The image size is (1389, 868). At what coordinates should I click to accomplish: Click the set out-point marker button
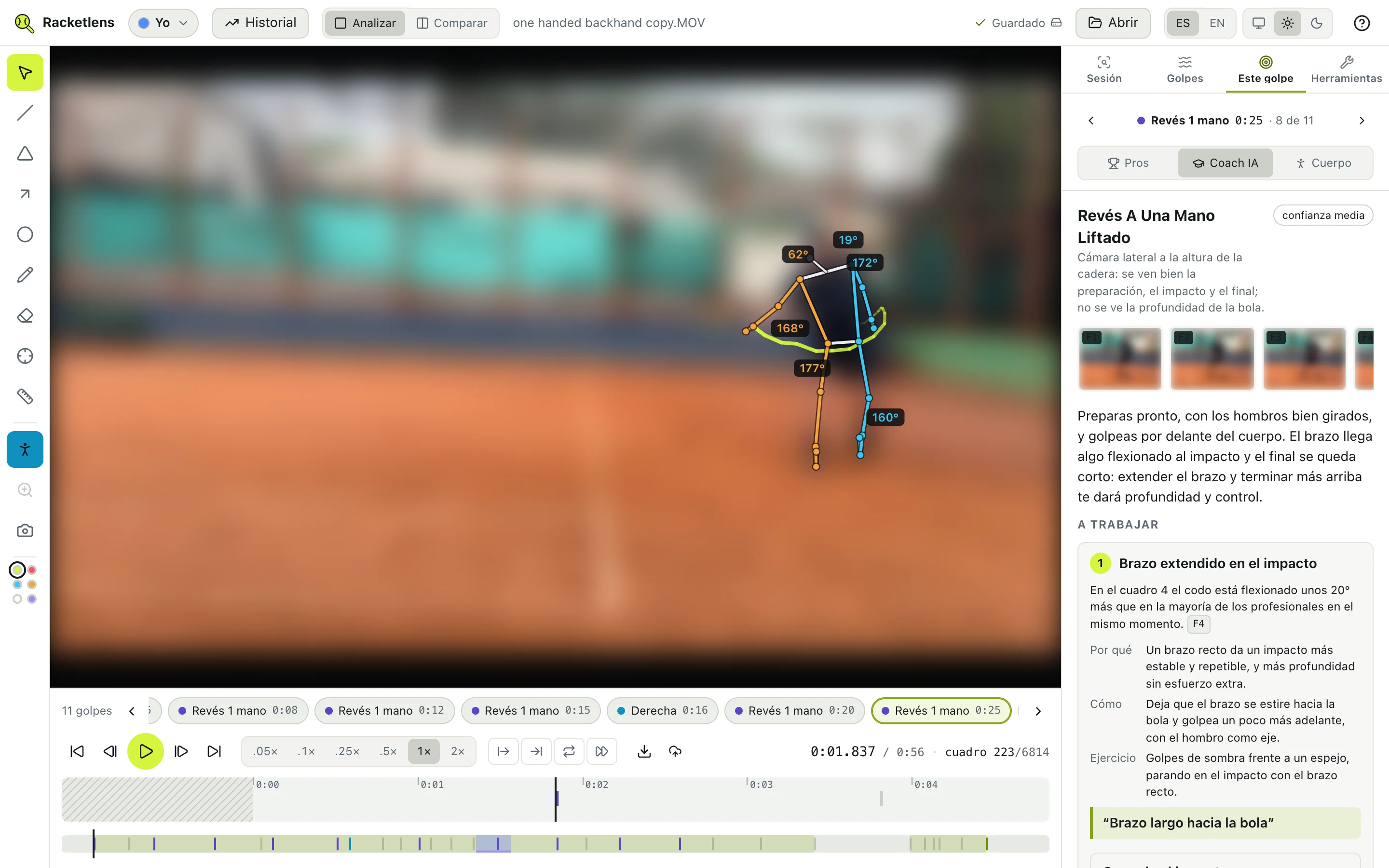536,751
